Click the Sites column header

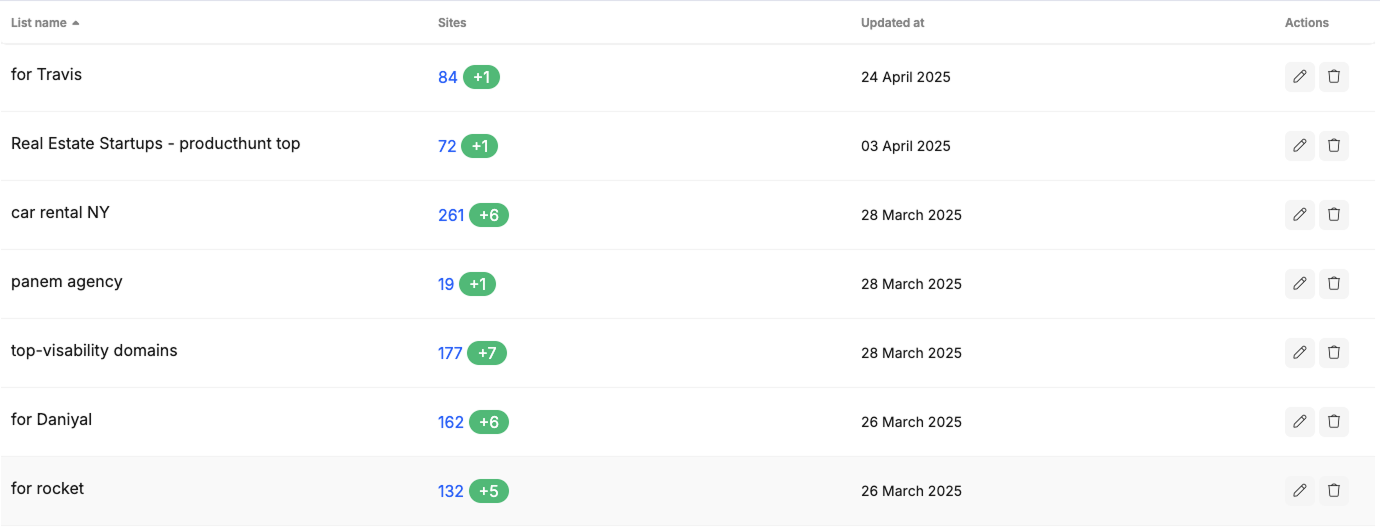[x=452, y=22]
